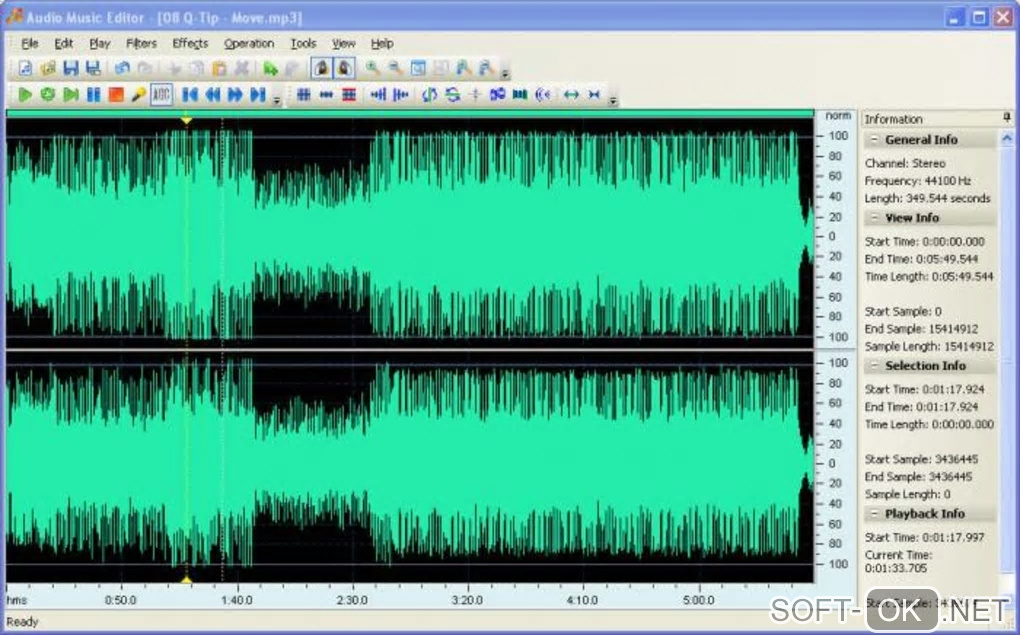Open the effects toolbar overflow options arrow
Screen dimensions: 1020x635
(613, 100)
